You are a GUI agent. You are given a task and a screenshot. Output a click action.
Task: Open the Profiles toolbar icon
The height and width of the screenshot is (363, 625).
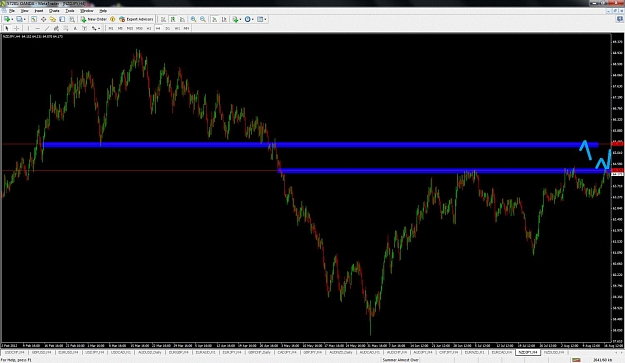point(19,19)
